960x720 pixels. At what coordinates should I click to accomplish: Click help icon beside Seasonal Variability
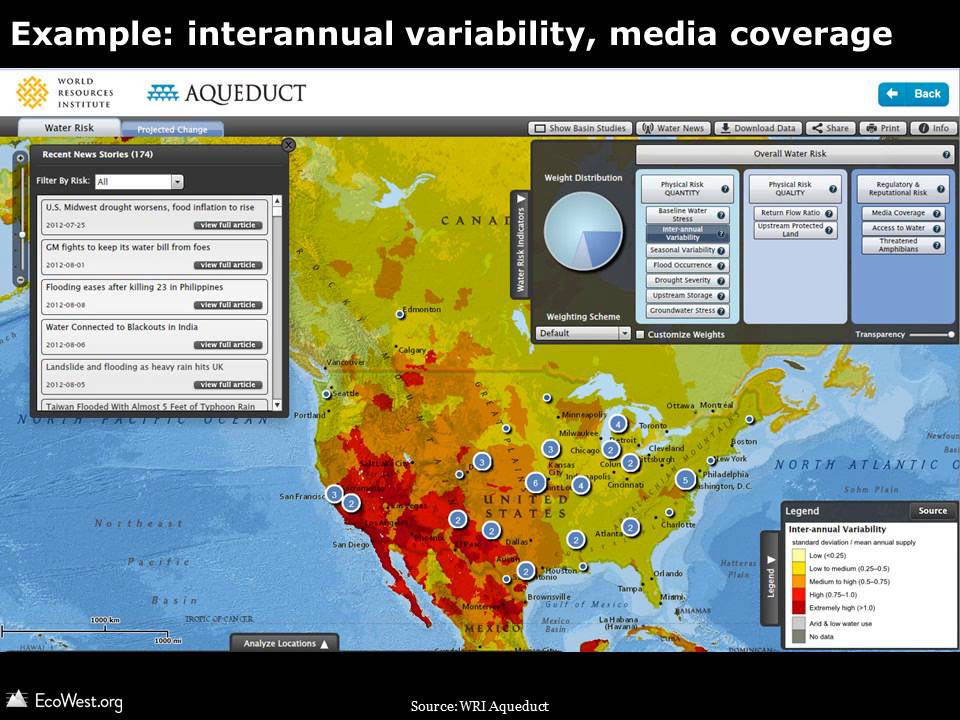[721, 250]
